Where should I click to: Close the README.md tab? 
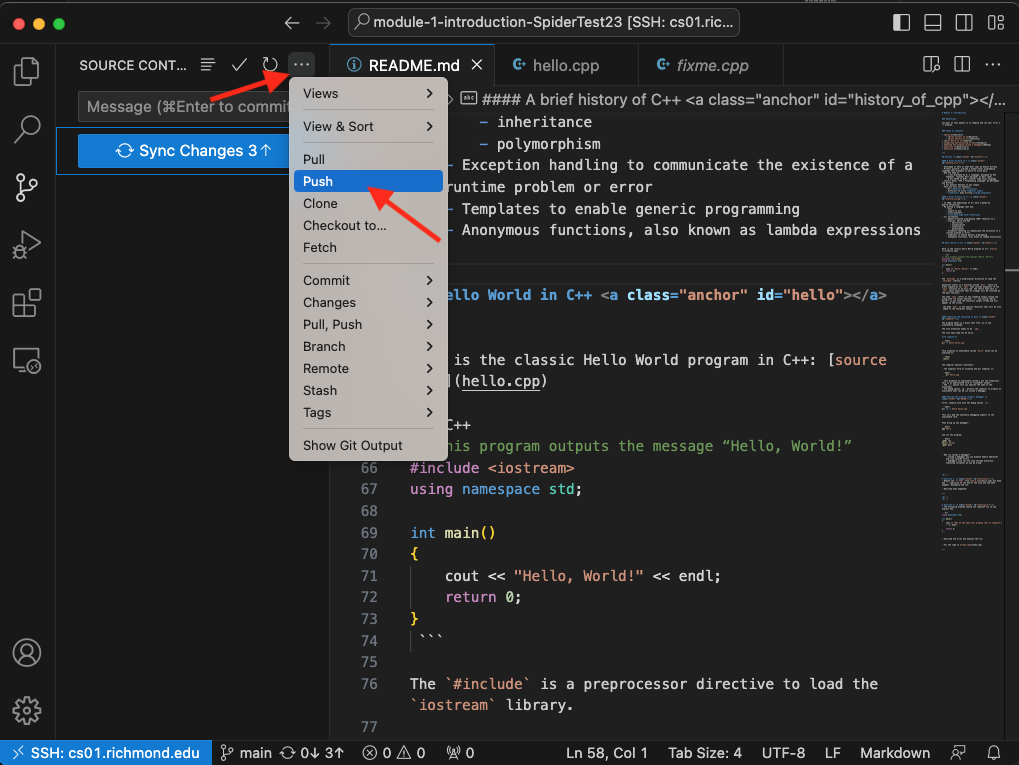click(x=477, y=64)
